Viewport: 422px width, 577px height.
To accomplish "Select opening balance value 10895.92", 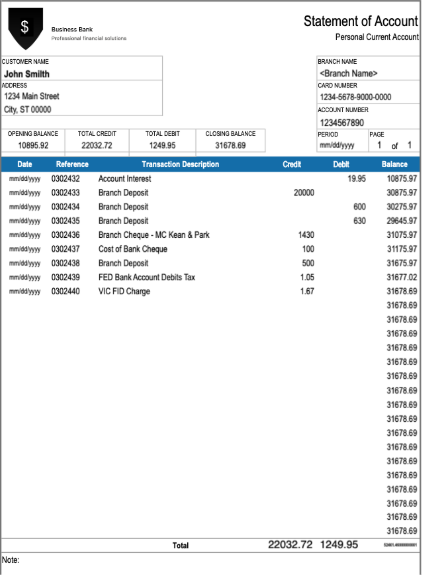I will click(x=33, y=145).
